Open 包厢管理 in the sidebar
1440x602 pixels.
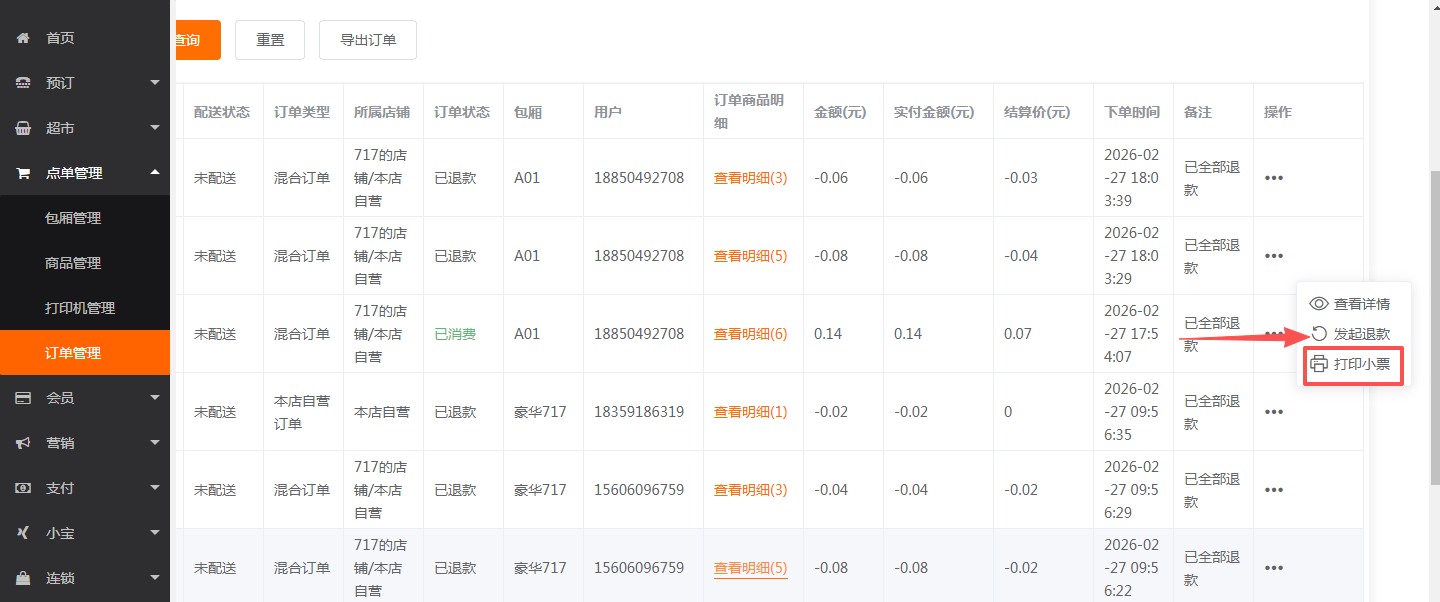point(73,218)
